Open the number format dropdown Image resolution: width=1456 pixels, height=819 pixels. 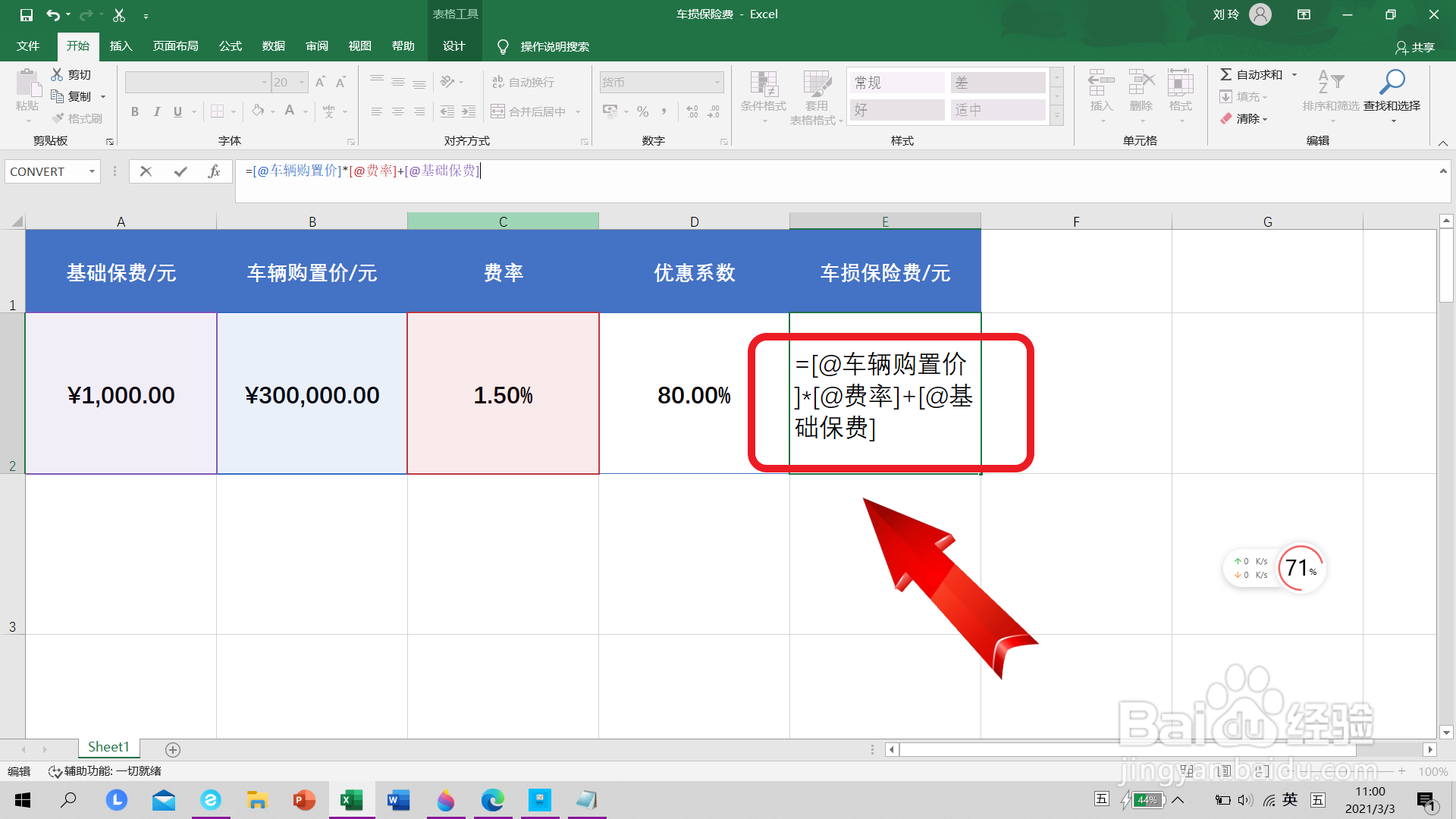click(x=717, y=82)
